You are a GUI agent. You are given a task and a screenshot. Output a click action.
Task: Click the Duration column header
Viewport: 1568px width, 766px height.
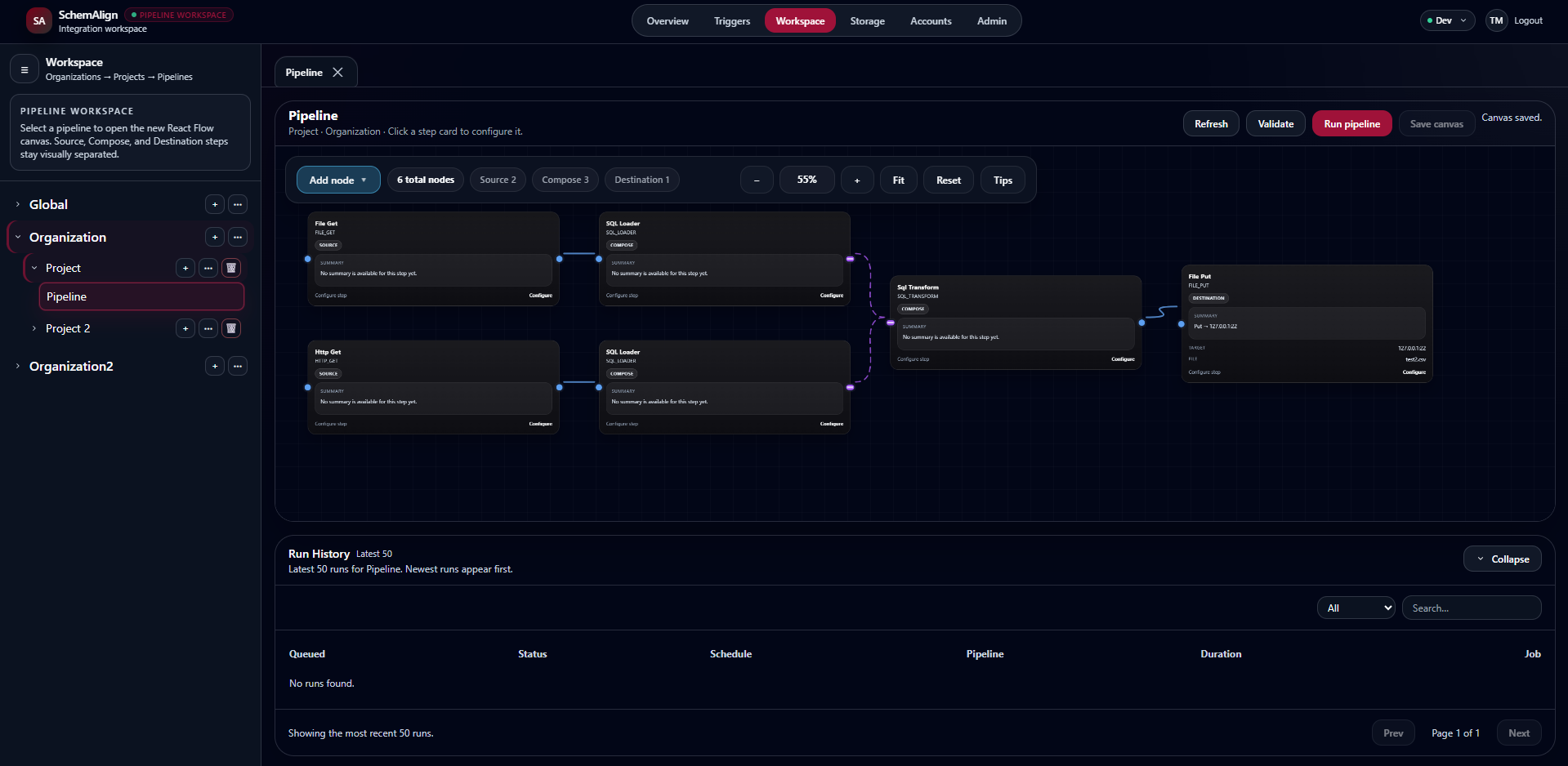tap(1221, 654)
